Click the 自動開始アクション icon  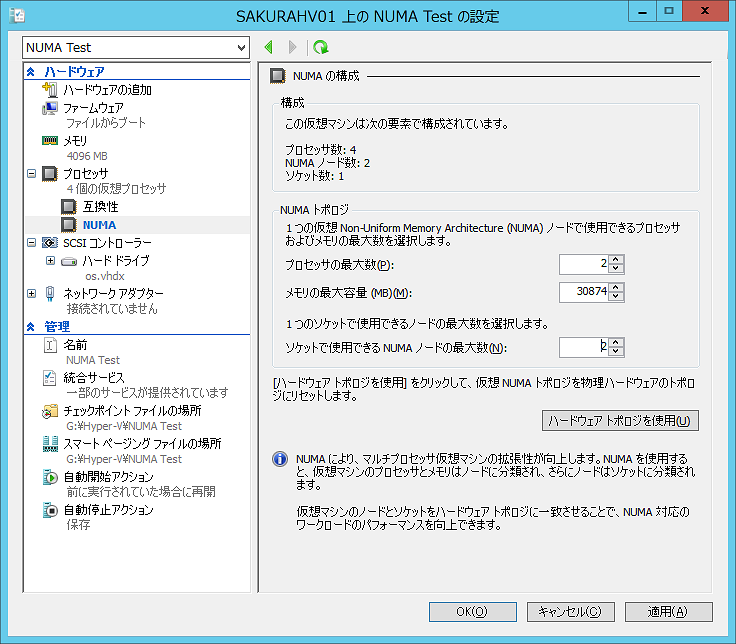pyautogui.click(x=50, y=477)
